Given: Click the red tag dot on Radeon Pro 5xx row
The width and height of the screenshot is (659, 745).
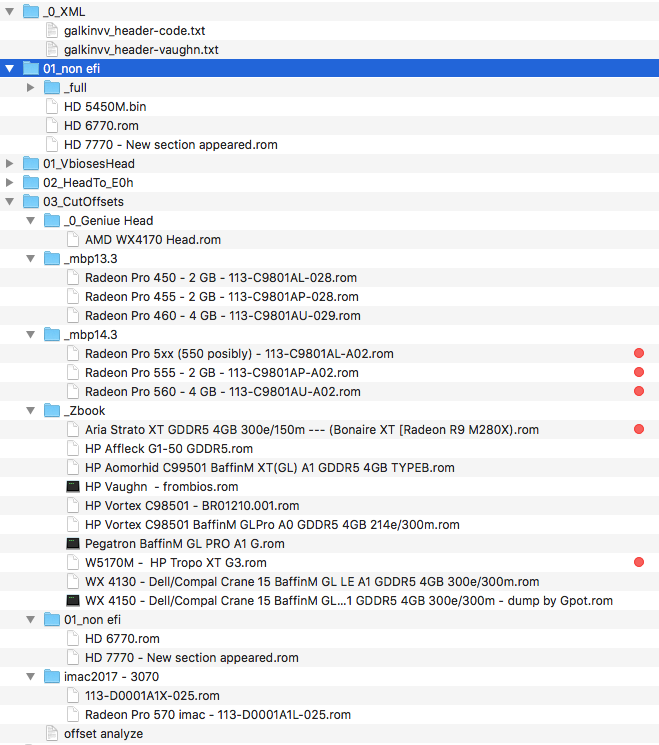Looking at the screenshot, I should coord(639,353).
